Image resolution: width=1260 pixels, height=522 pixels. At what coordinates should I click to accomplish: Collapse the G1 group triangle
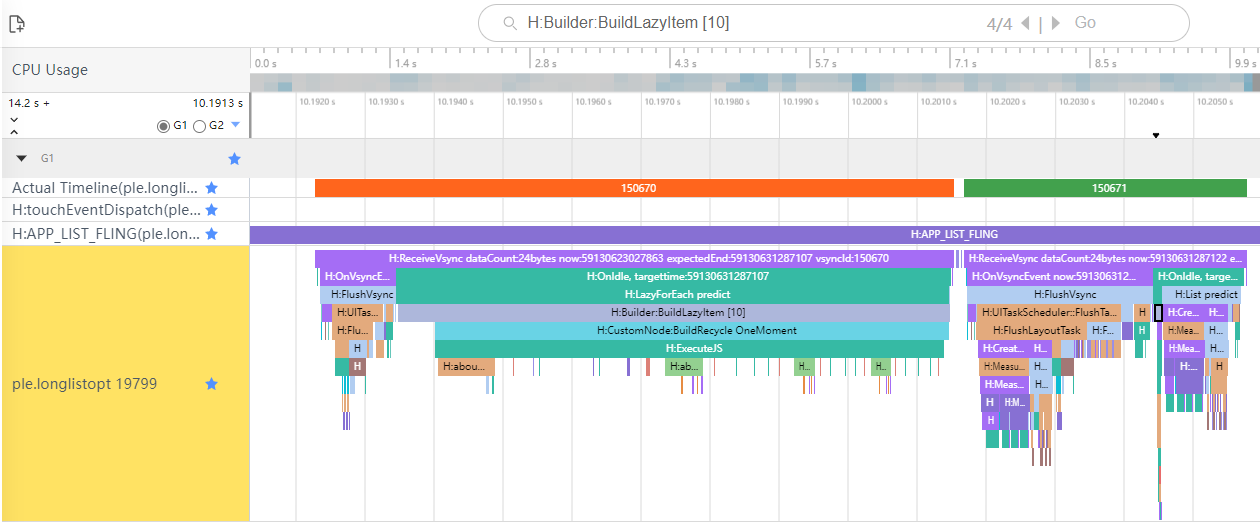21,158
